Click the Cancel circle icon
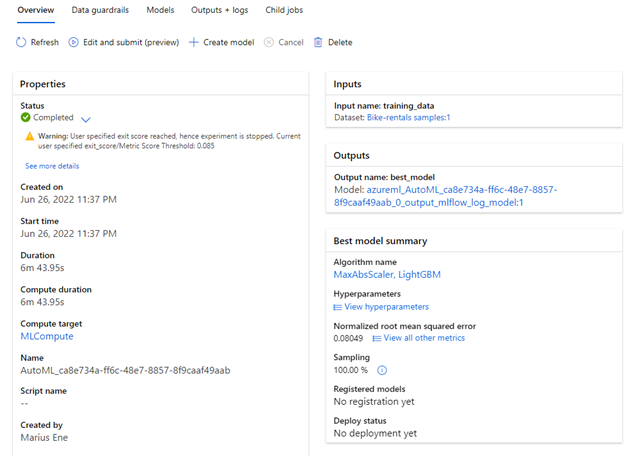The width and height of the screenshot is (624, 456). (x=268, y=43)
